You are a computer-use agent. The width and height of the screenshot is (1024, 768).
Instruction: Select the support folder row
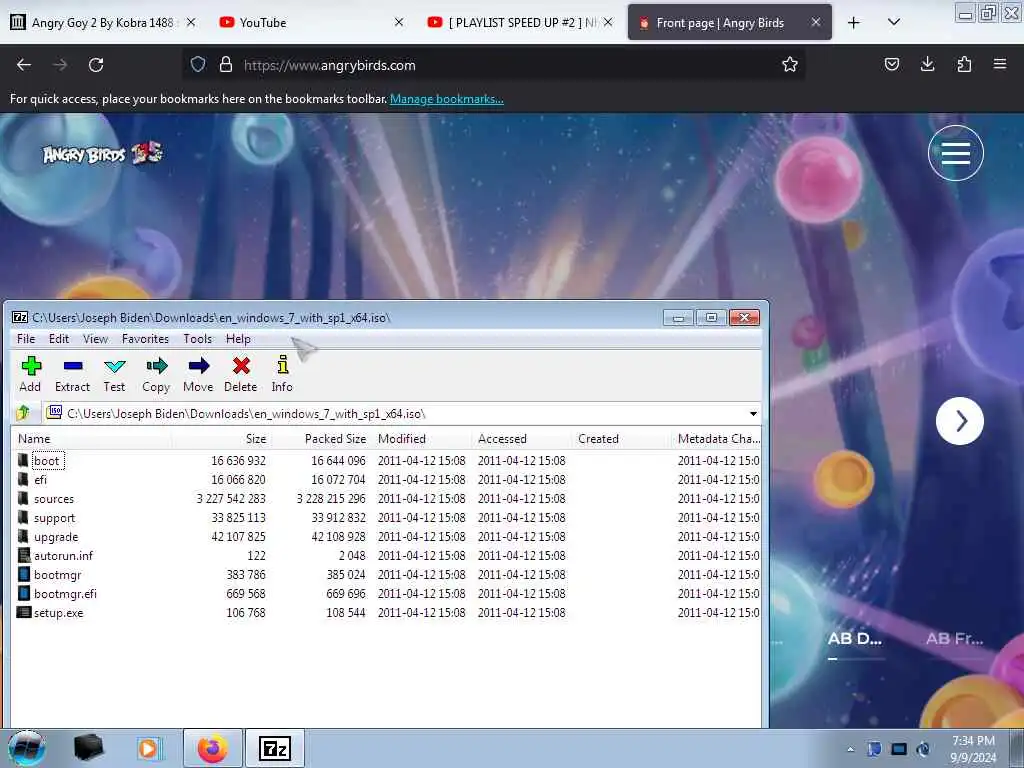[x=387, y=518]
